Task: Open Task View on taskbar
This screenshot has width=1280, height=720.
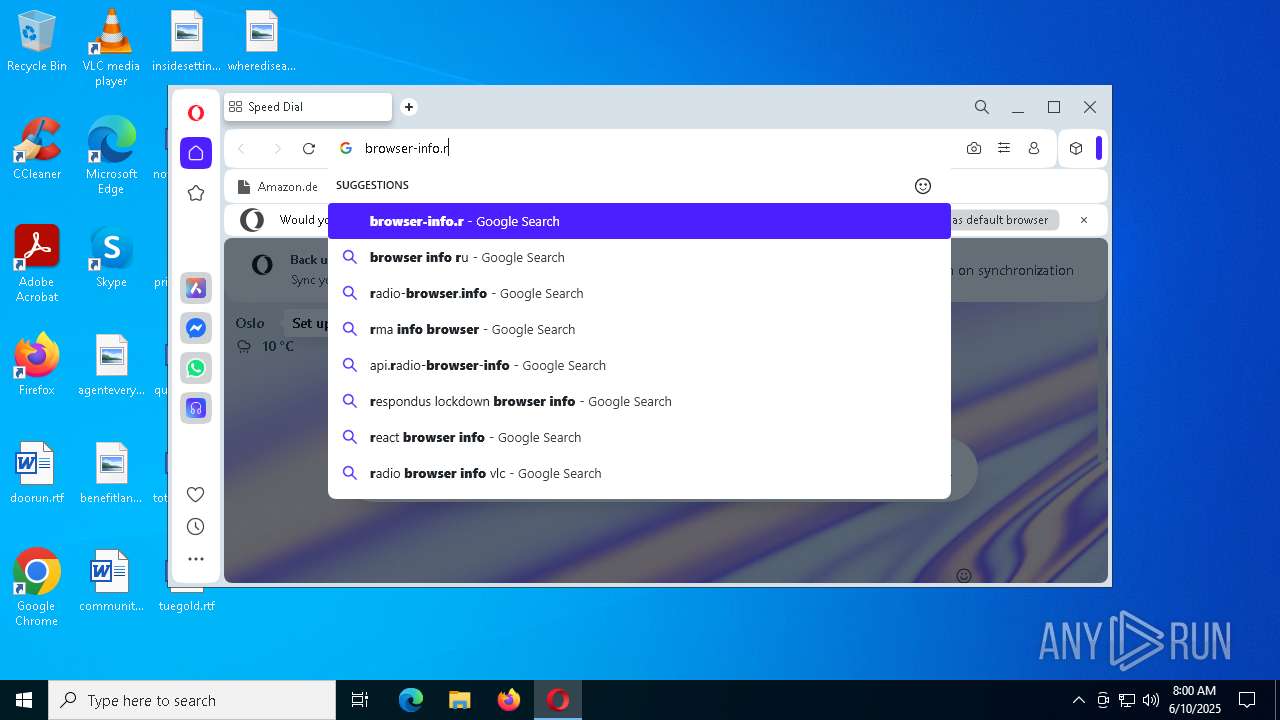Action: click(360, 700)
